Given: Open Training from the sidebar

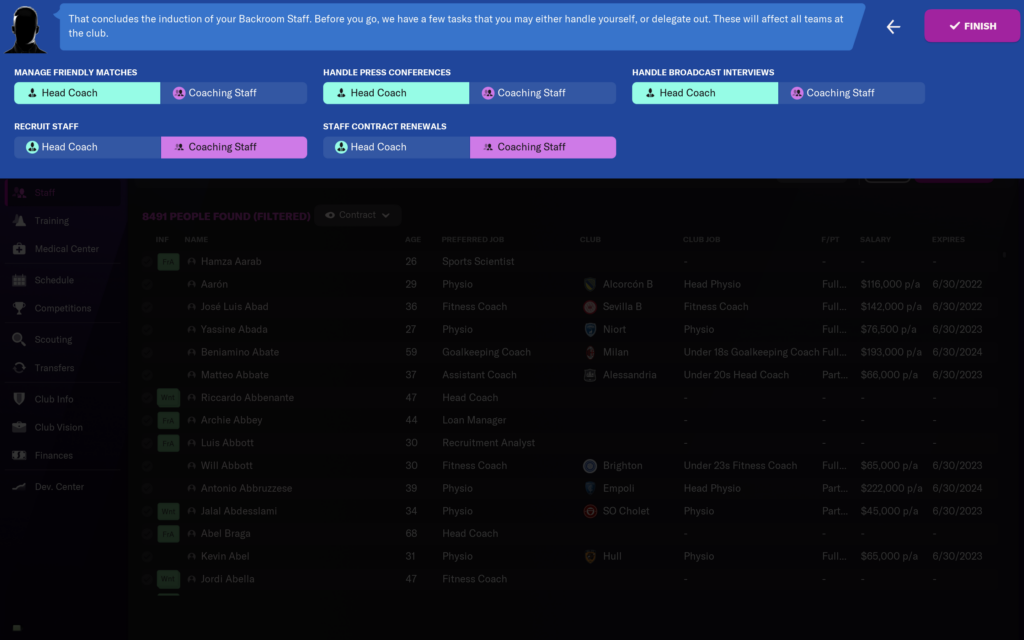Looking at the screenshot, I should (52, 221).
